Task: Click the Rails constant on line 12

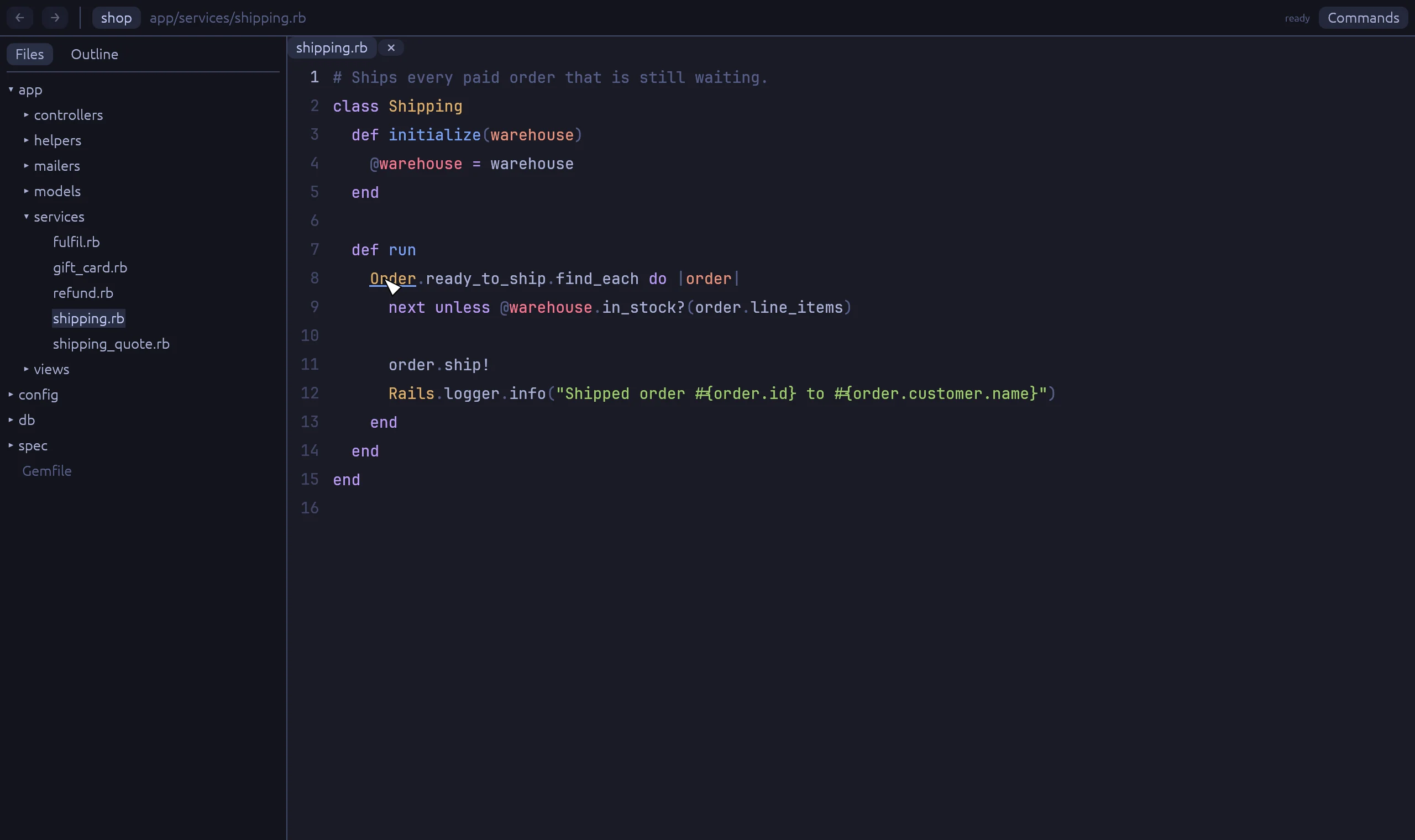Action: (411, 393)
